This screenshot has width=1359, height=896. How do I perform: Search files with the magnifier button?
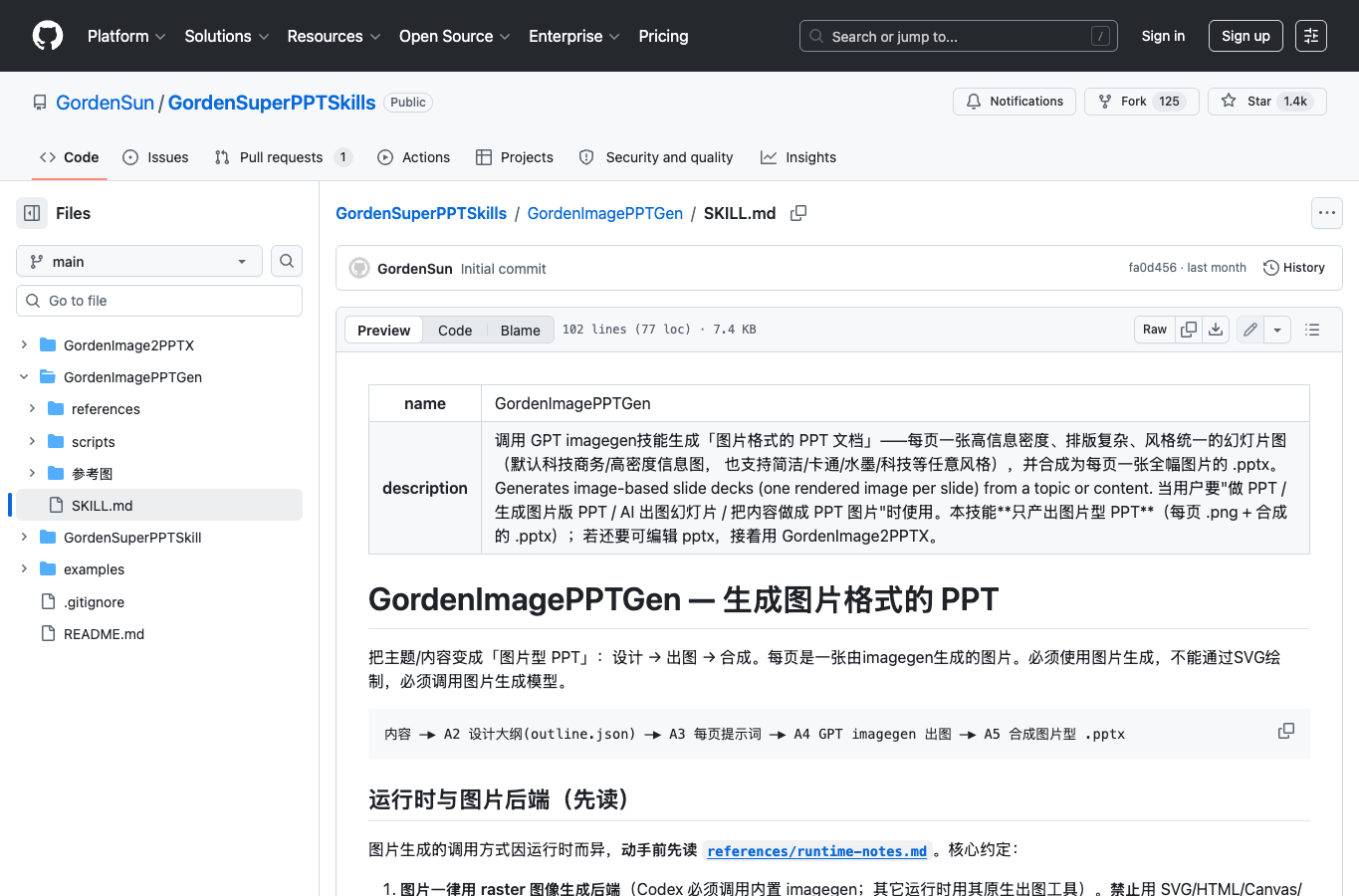coord(287,261)
